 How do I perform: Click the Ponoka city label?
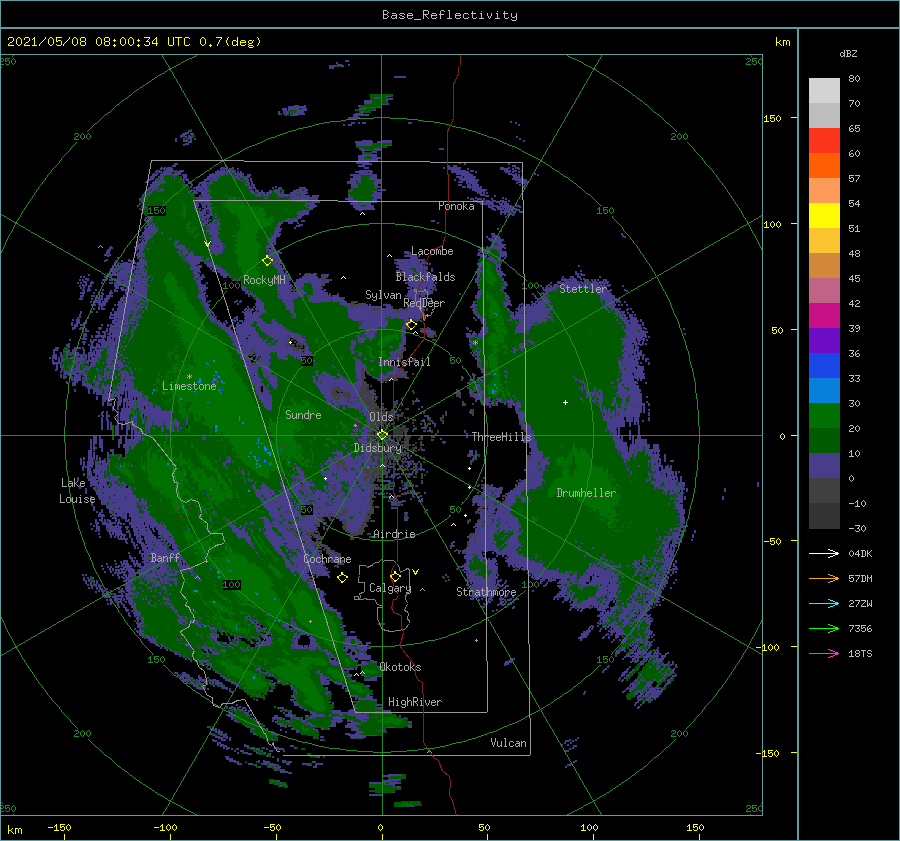pos(456,206)
